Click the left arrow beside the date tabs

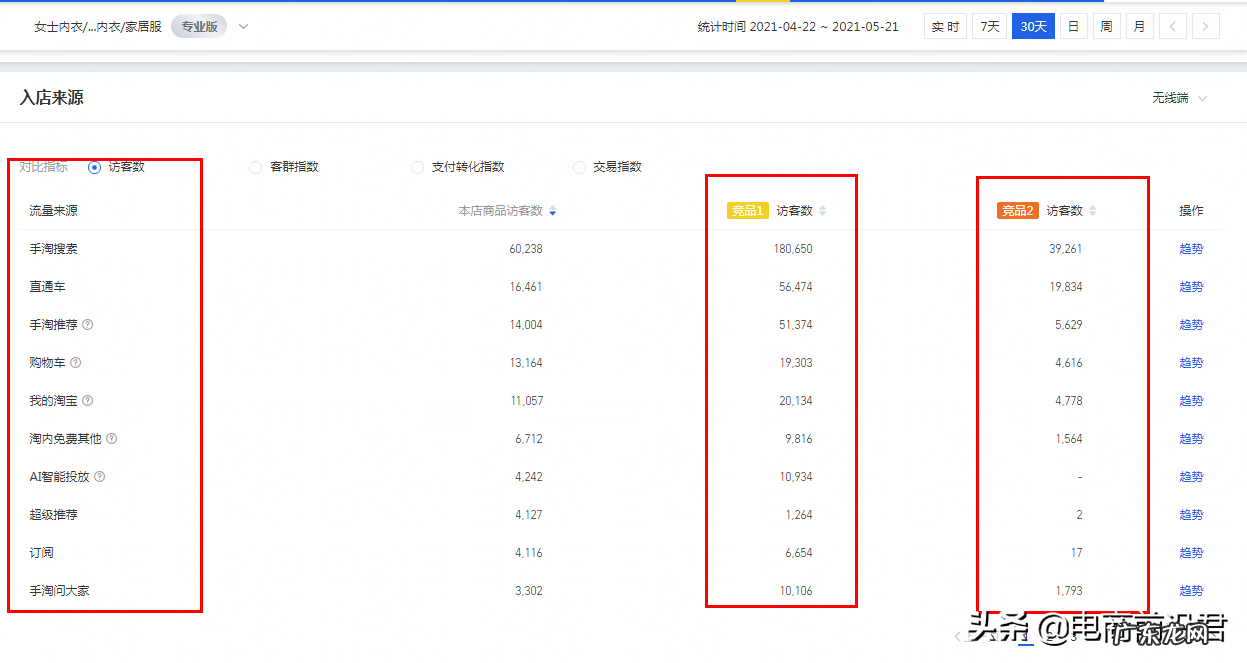(1172, 26)
